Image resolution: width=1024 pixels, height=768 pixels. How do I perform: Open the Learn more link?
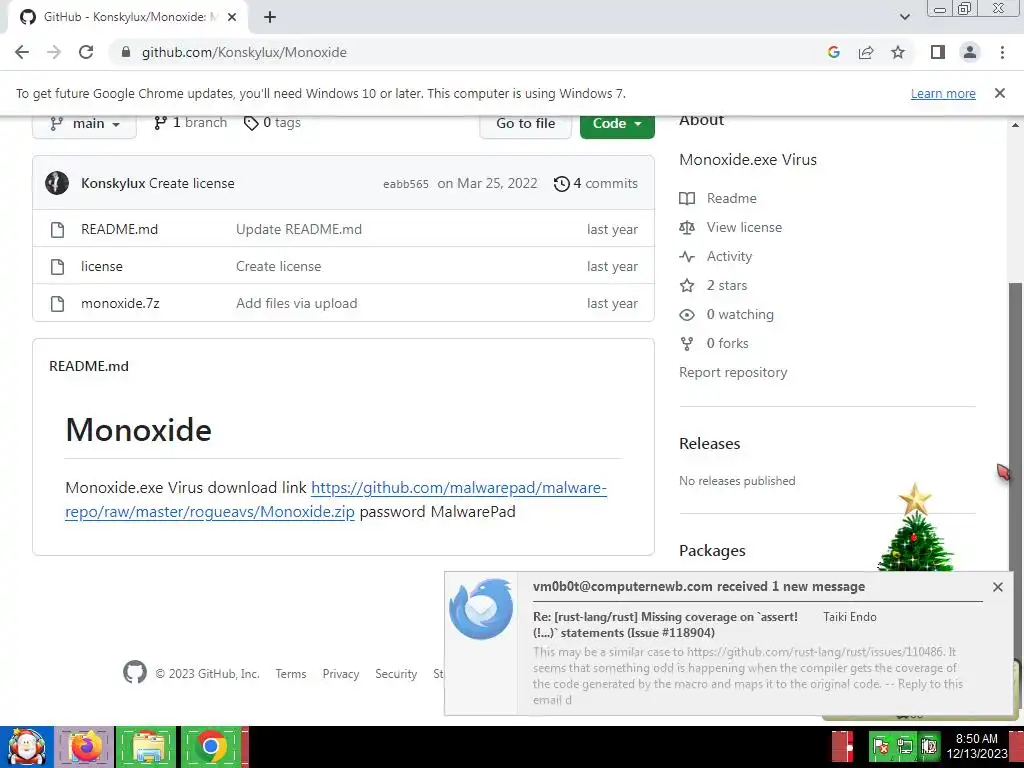click(x=943, y=93)
